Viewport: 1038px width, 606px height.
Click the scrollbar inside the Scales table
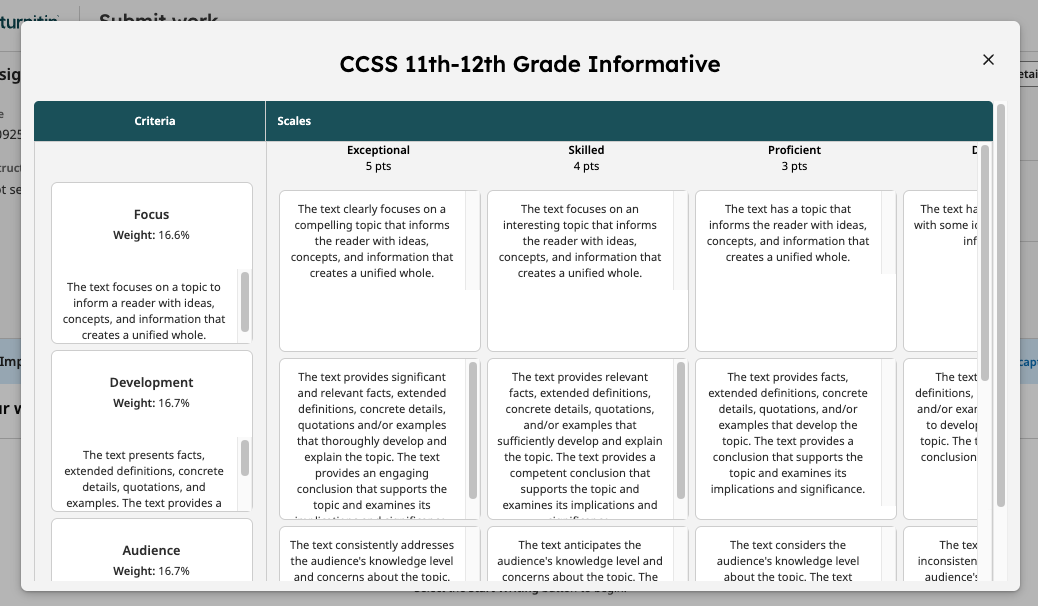[x=985, y=263]
